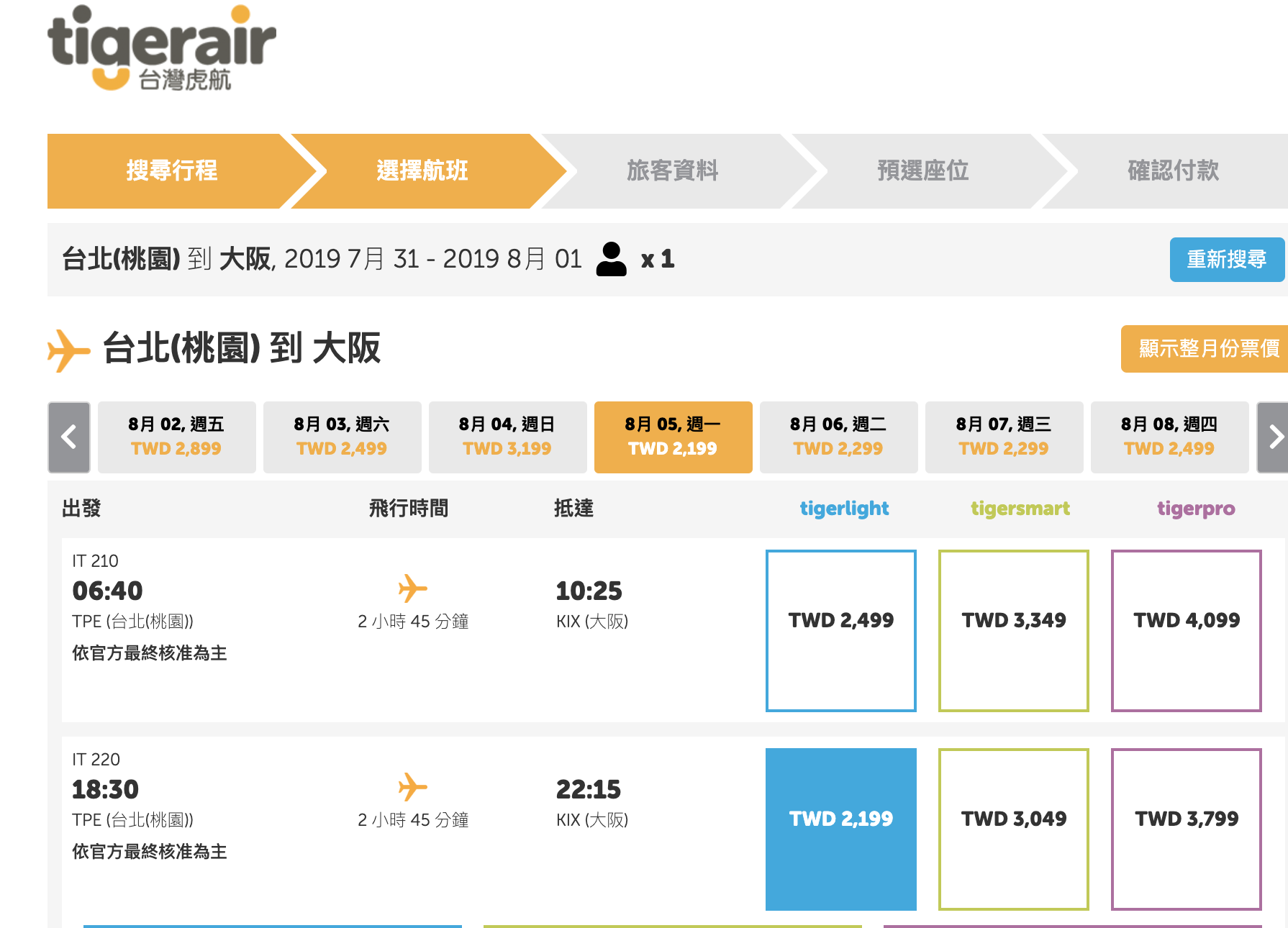The height and width of the screenshot is (928, 1288).
Task: Click arrival time 22:15
Action: [588, 790]
